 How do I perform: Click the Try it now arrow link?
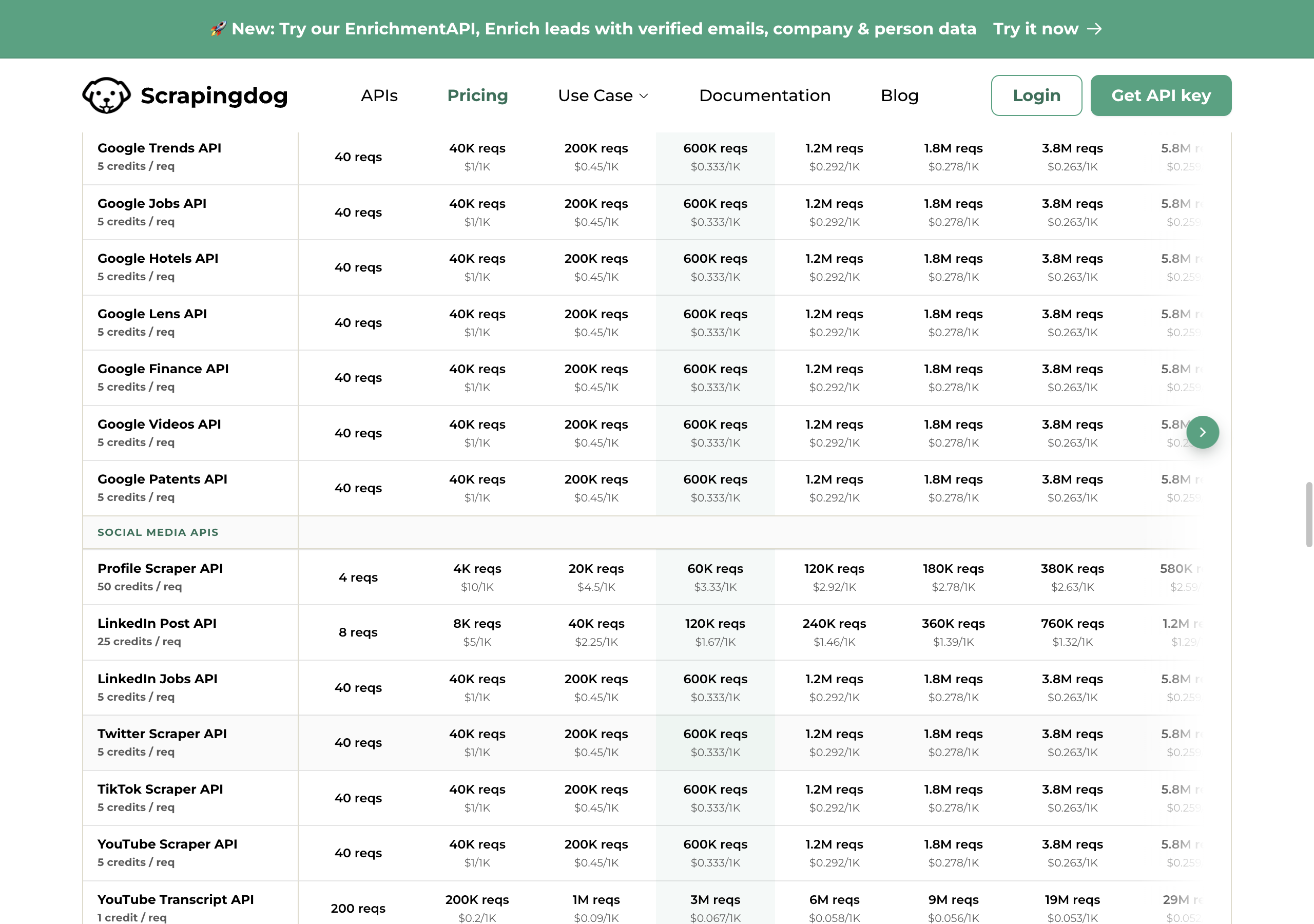1047,29
